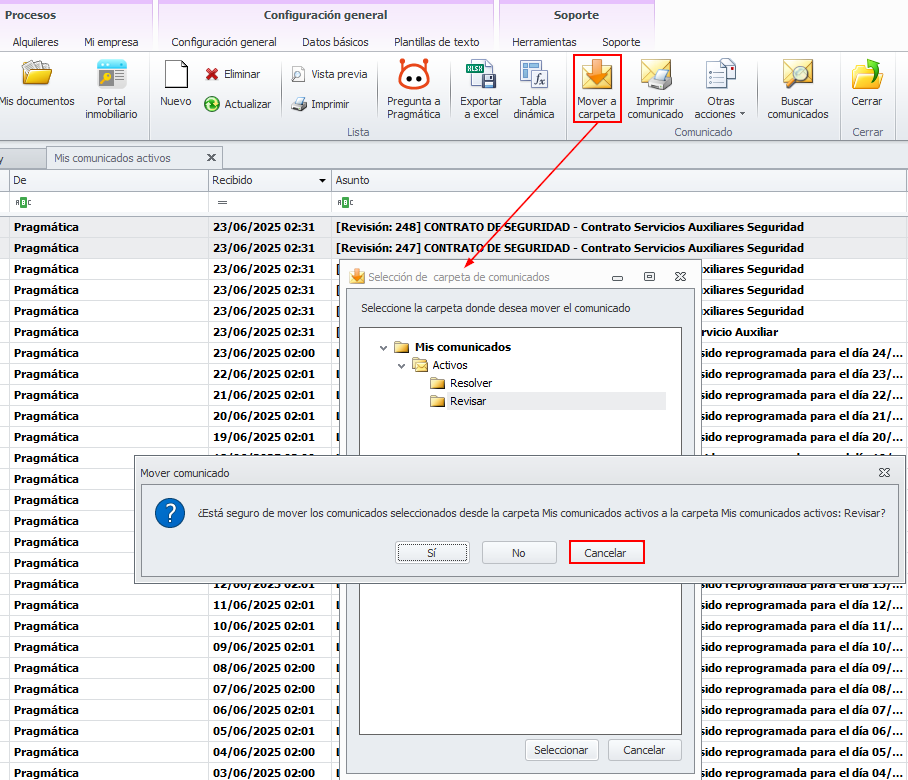Click the Mover comunicado question mark icon
Screen dimensions: 908x780
coord(170,513)
